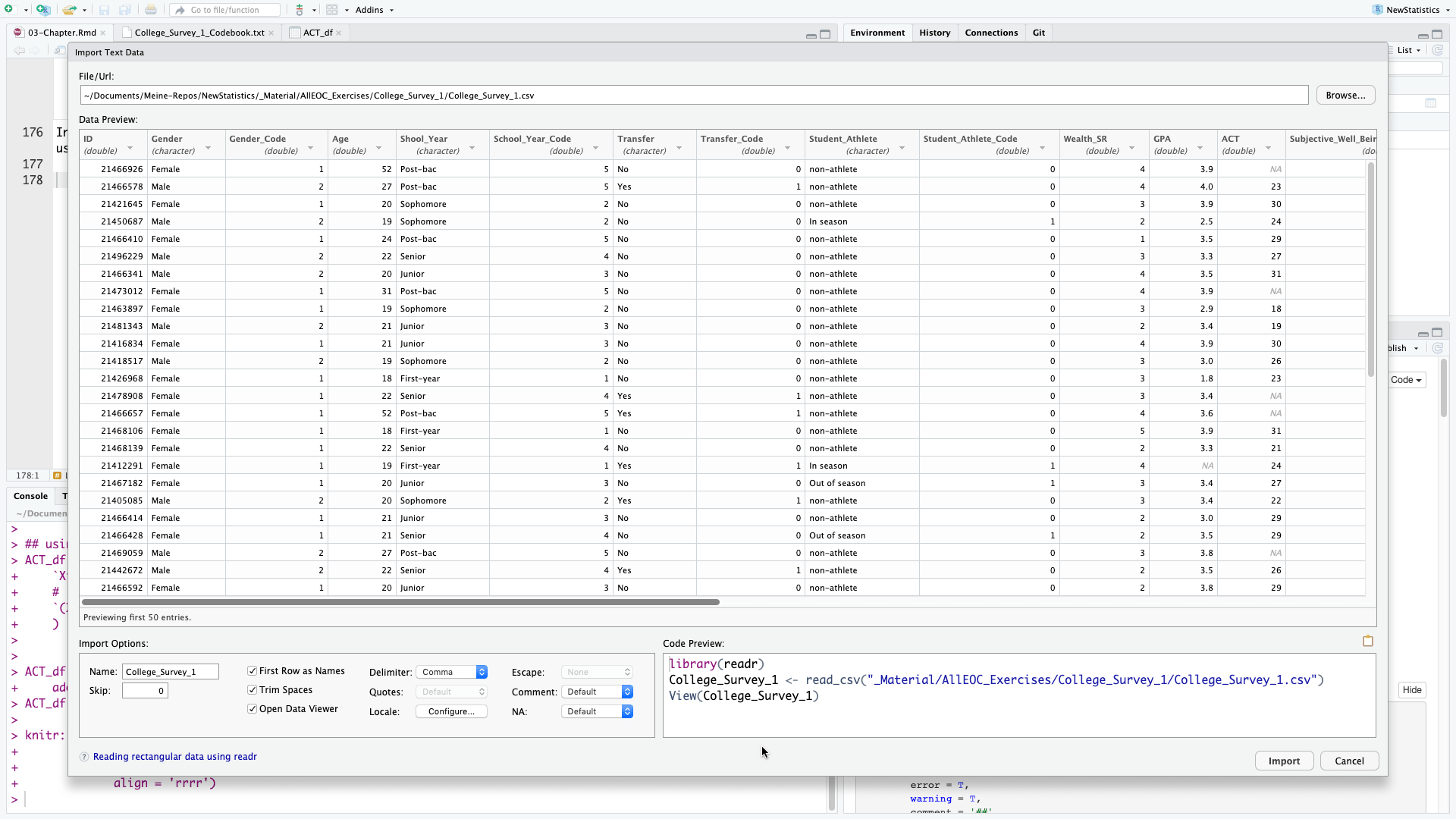1456x819 pixels.
Task: Click the Name input field
Action: [170, 672]
